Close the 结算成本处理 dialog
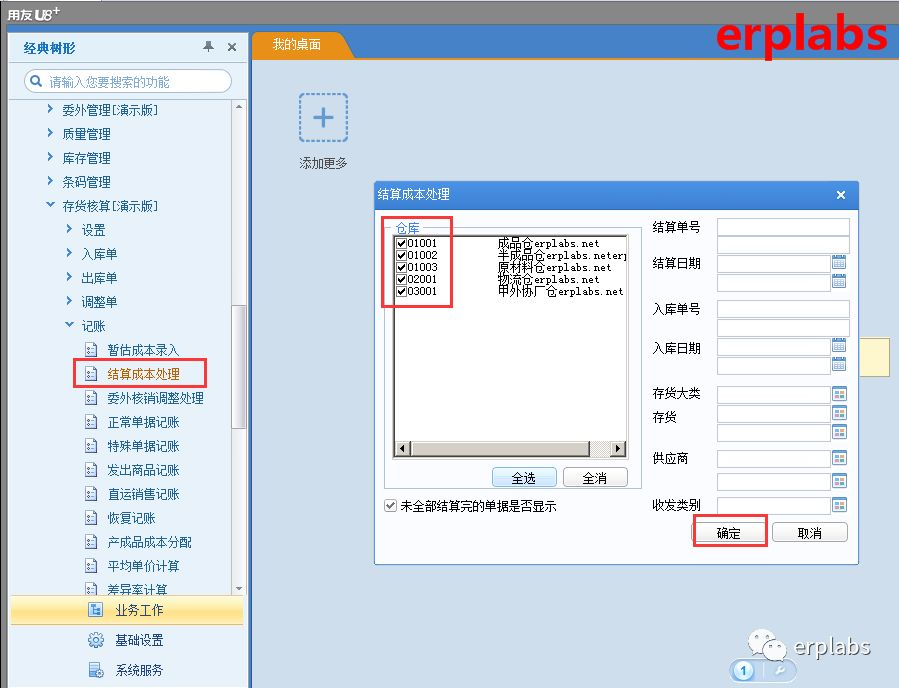This screenshot has height=688, width=899. tap(841, 195)
